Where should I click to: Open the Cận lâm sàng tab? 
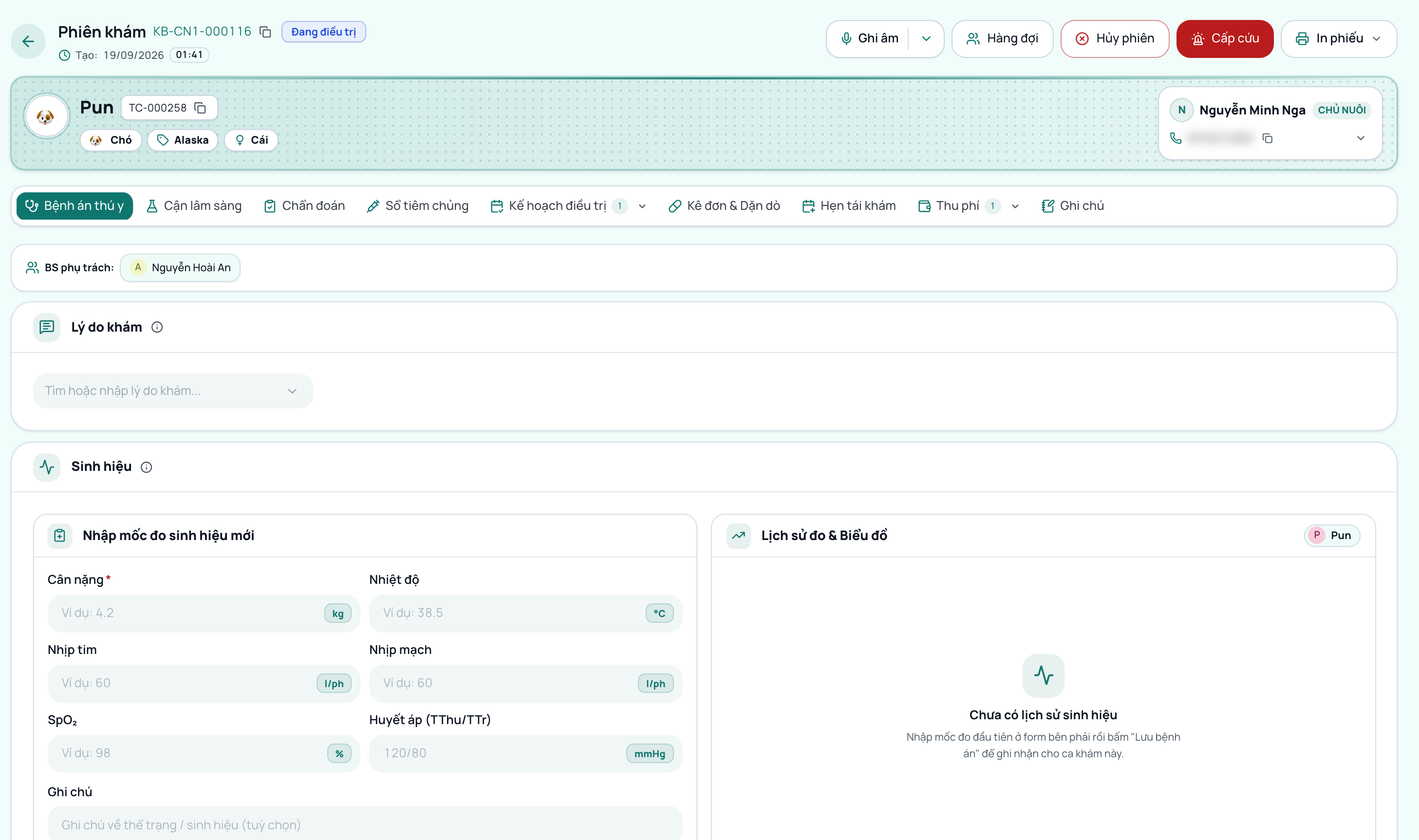[x=194, y=206]
